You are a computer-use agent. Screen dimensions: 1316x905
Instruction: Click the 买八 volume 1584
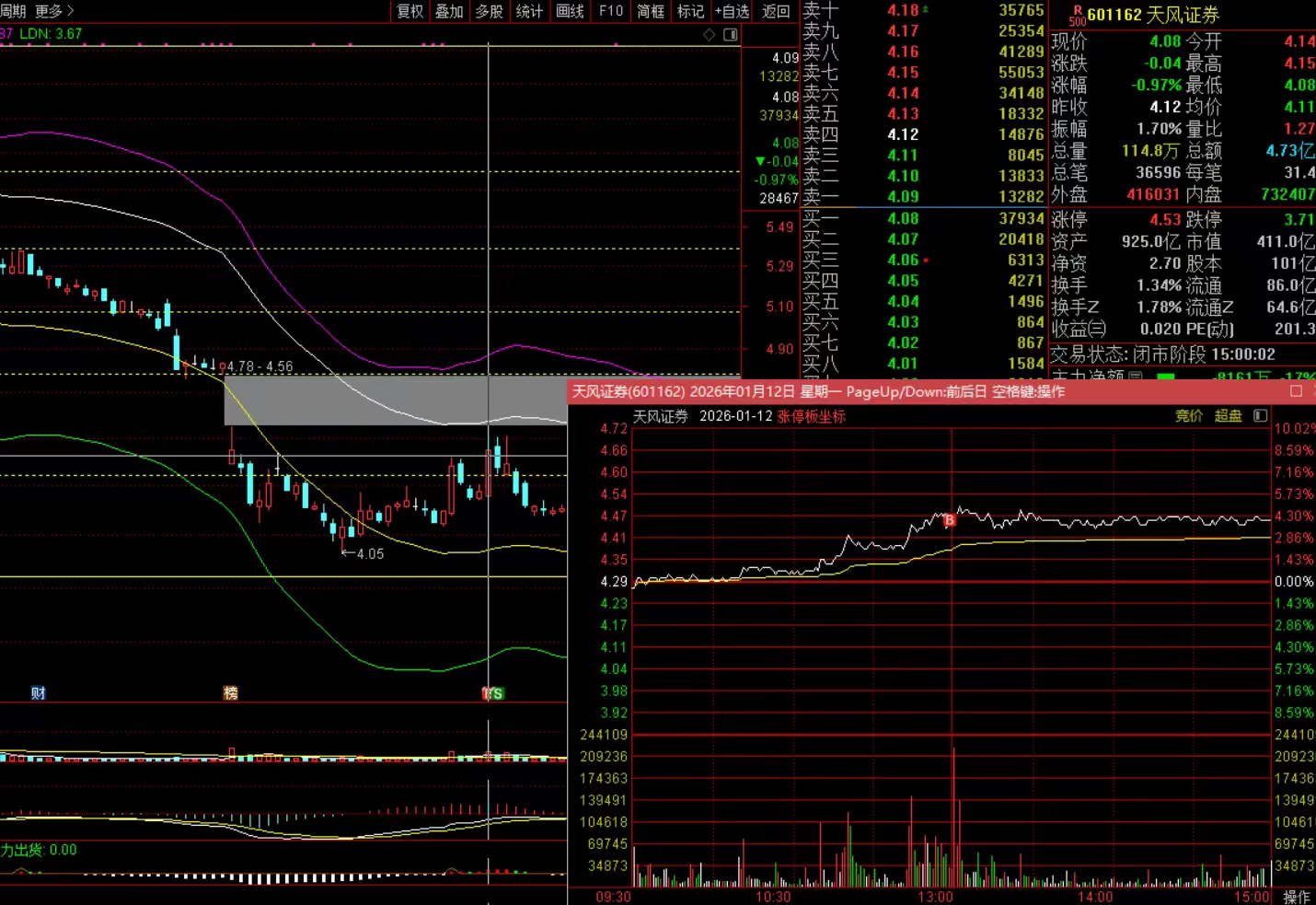point(1025,364)
